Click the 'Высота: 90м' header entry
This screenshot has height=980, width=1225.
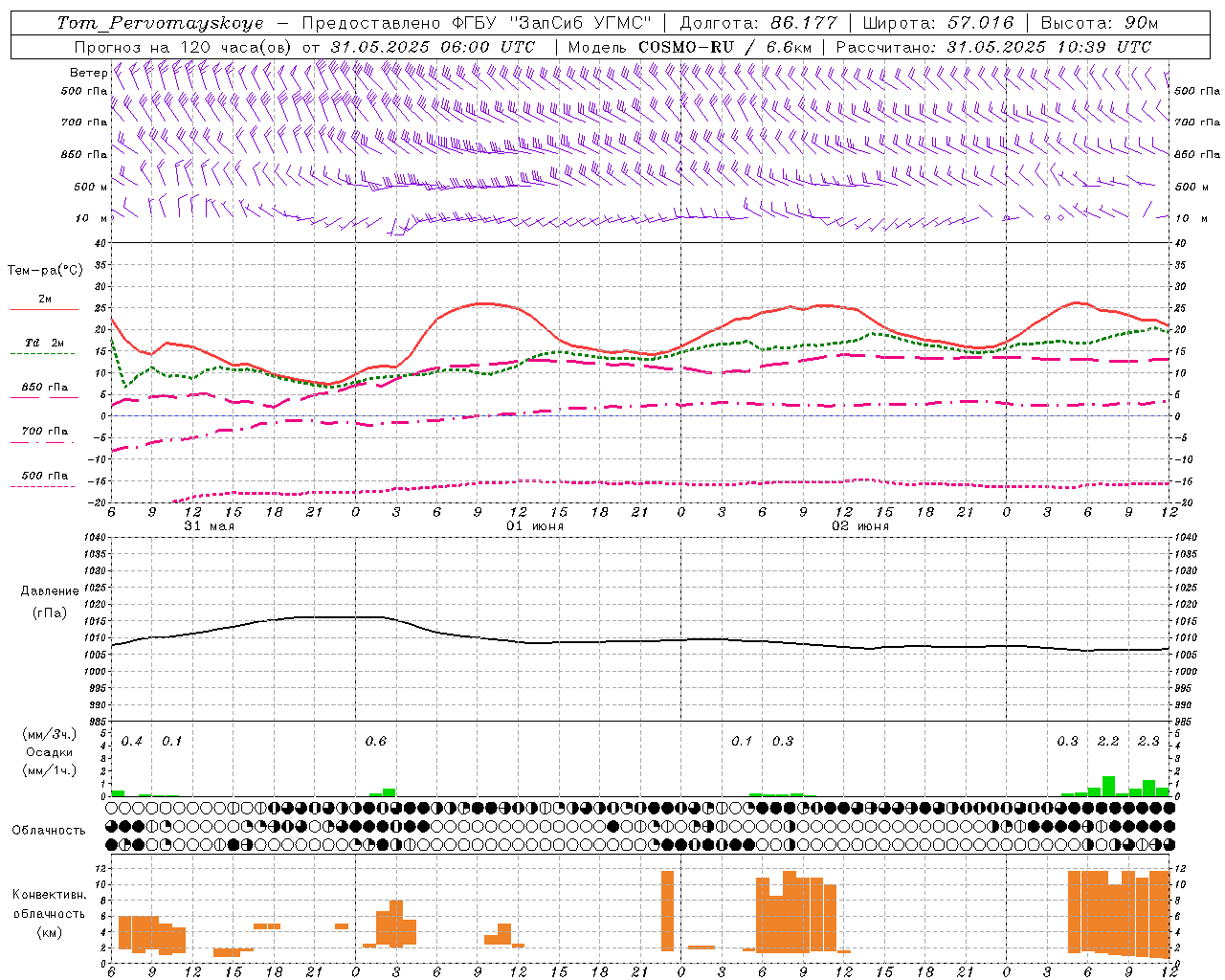(1100, 23)
